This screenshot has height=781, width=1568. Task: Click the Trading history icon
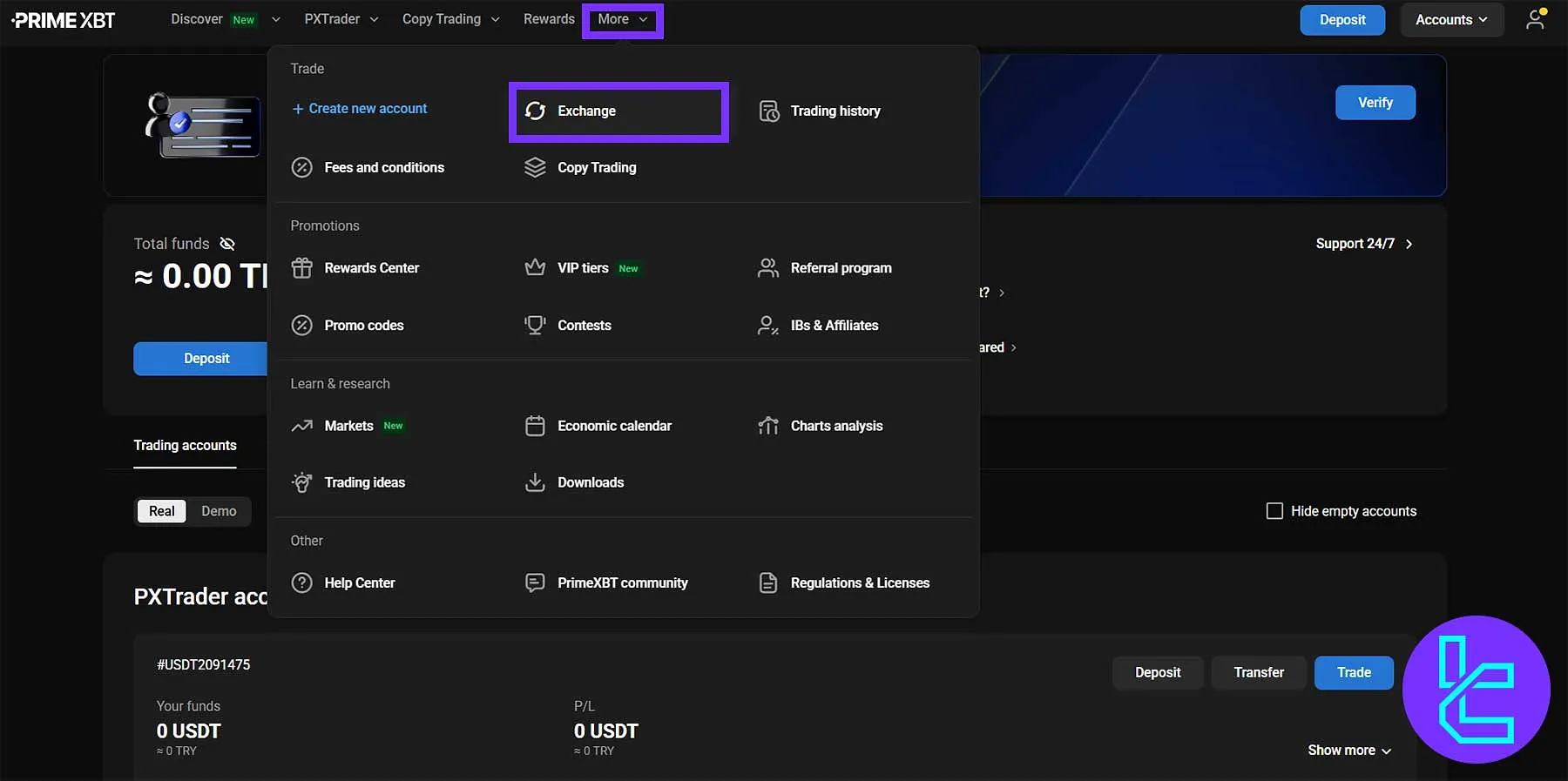tap(768, 111)
